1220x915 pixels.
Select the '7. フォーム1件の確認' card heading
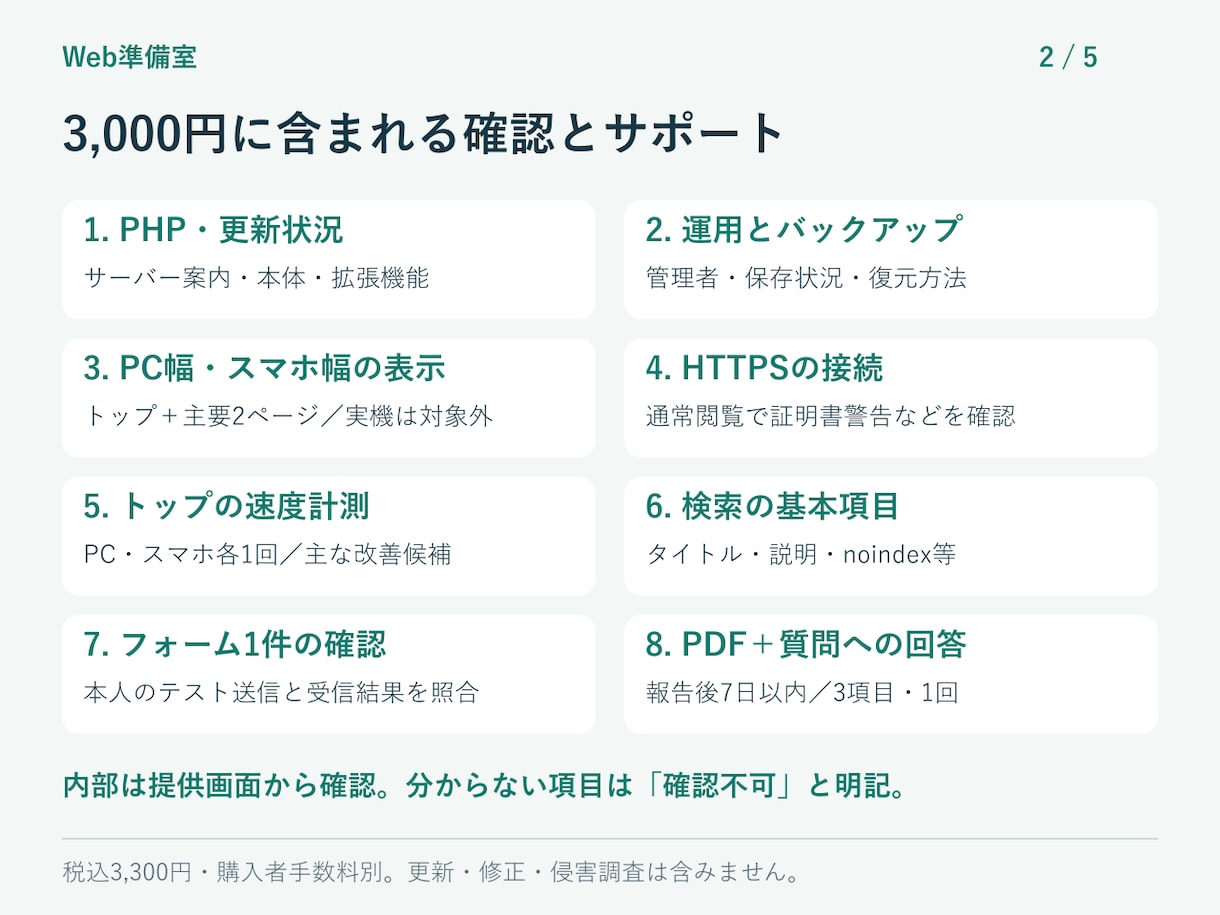tap(235, 644)
